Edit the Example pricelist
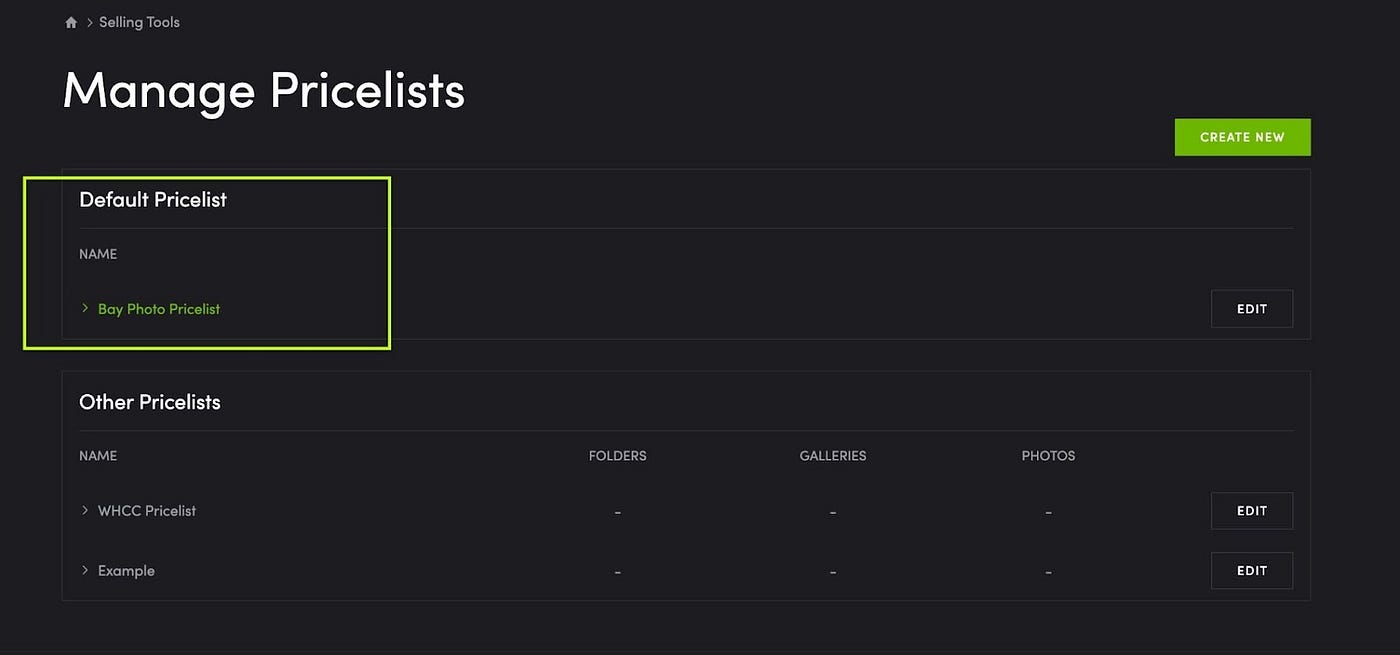 [x=1252, y=571]
